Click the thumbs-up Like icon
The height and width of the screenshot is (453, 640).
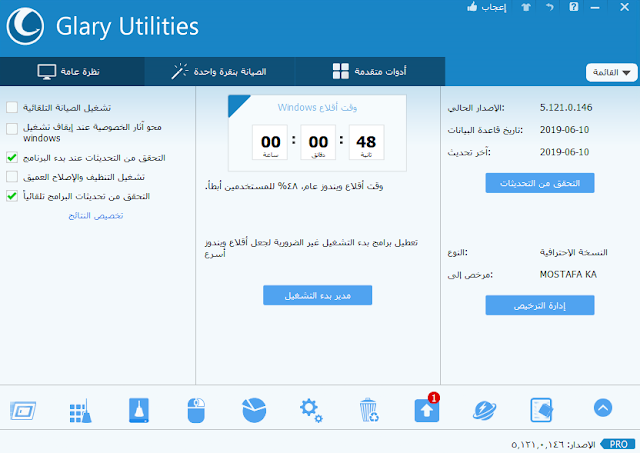tap(472, 7)
